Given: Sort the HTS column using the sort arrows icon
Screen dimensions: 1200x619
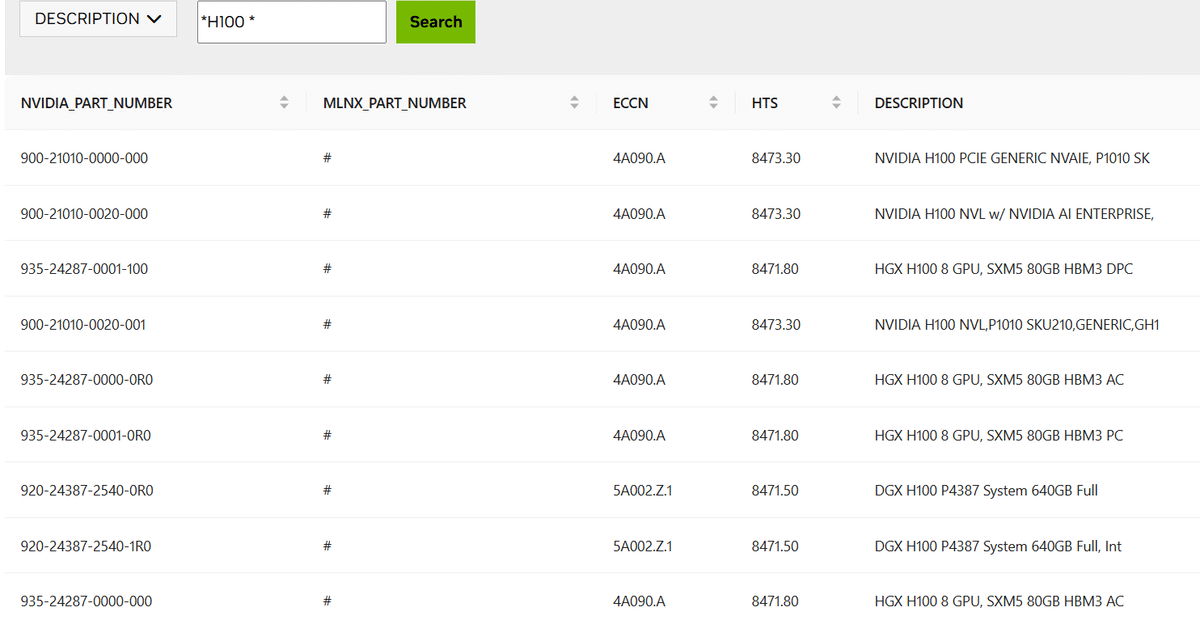Looking at the screenshot, I should [x=837, y=103].
